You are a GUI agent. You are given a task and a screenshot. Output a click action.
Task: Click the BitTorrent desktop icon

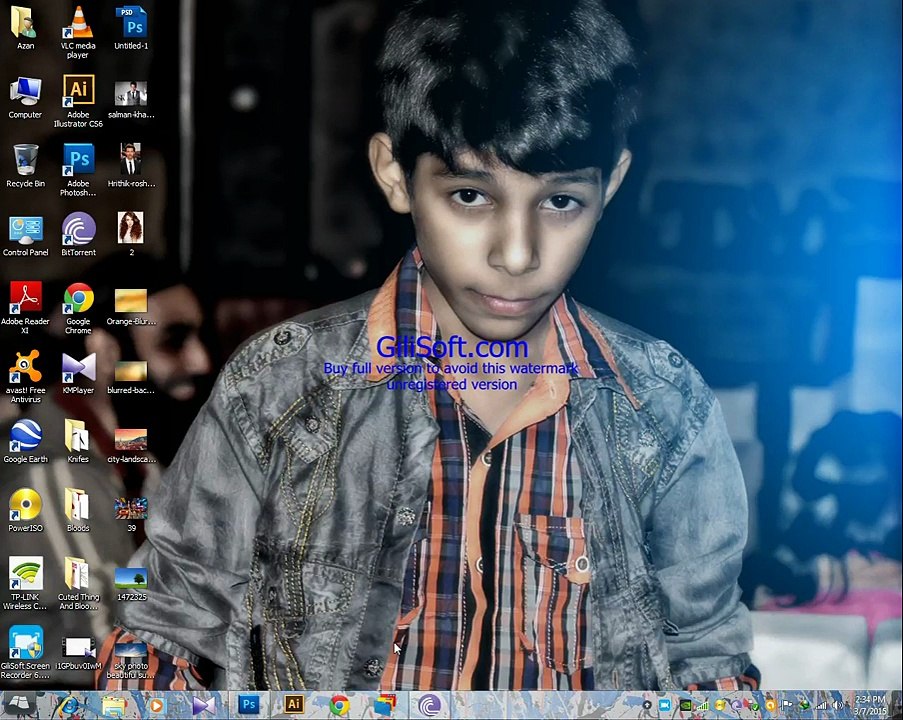click(x=78, y=234)
